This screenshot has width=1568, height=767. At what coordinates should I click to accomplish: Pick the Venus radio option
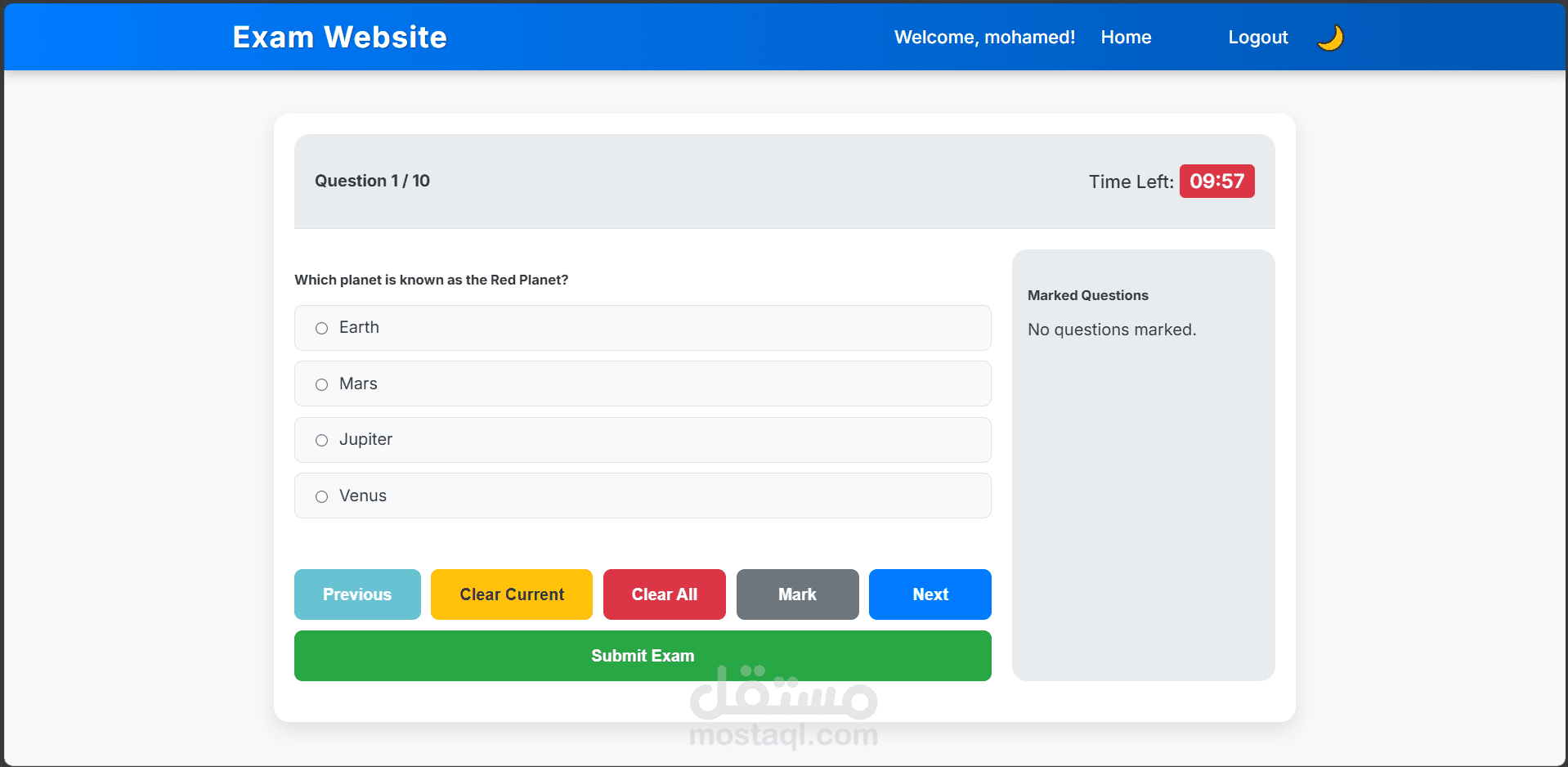[x=321, y=496]
